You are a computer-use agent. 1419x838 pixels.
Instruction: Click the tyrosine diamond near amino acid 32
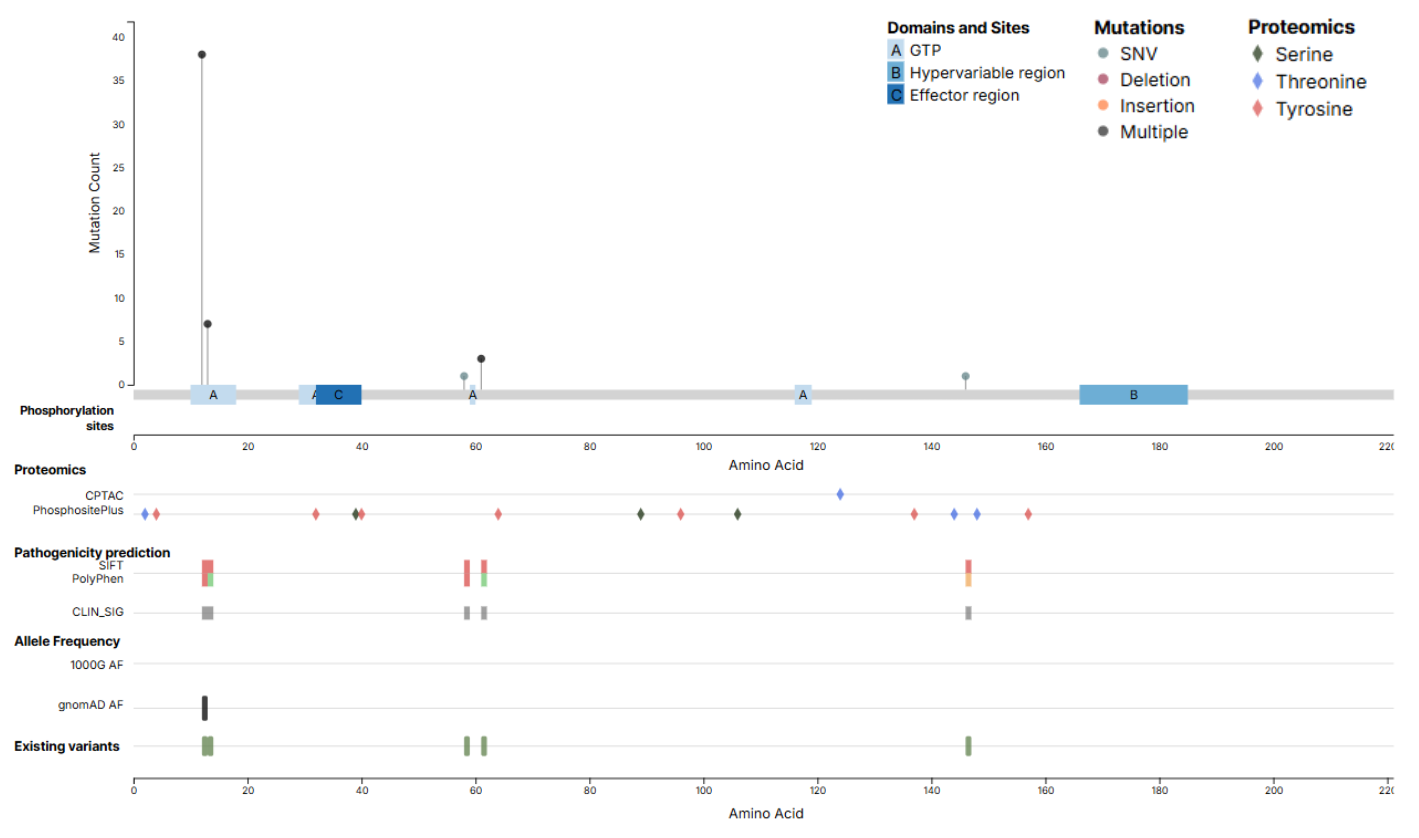click(x=316, y=514)
